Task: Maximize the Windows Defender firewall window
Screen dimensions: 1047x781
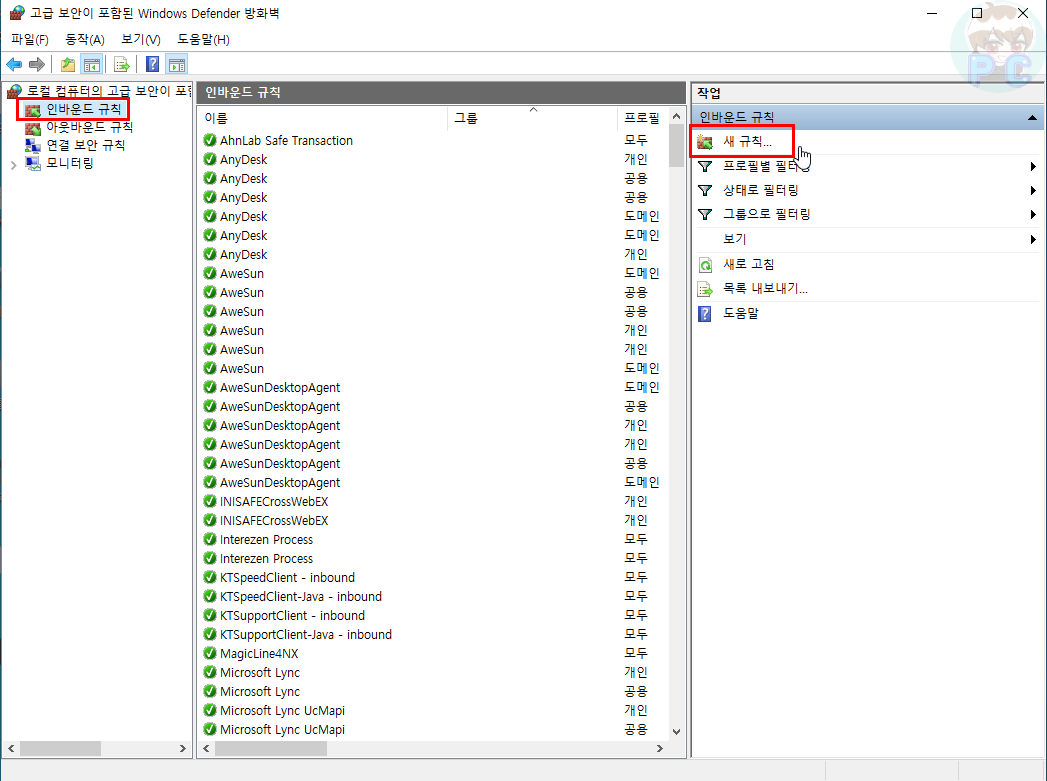Action: pos(977,13)
